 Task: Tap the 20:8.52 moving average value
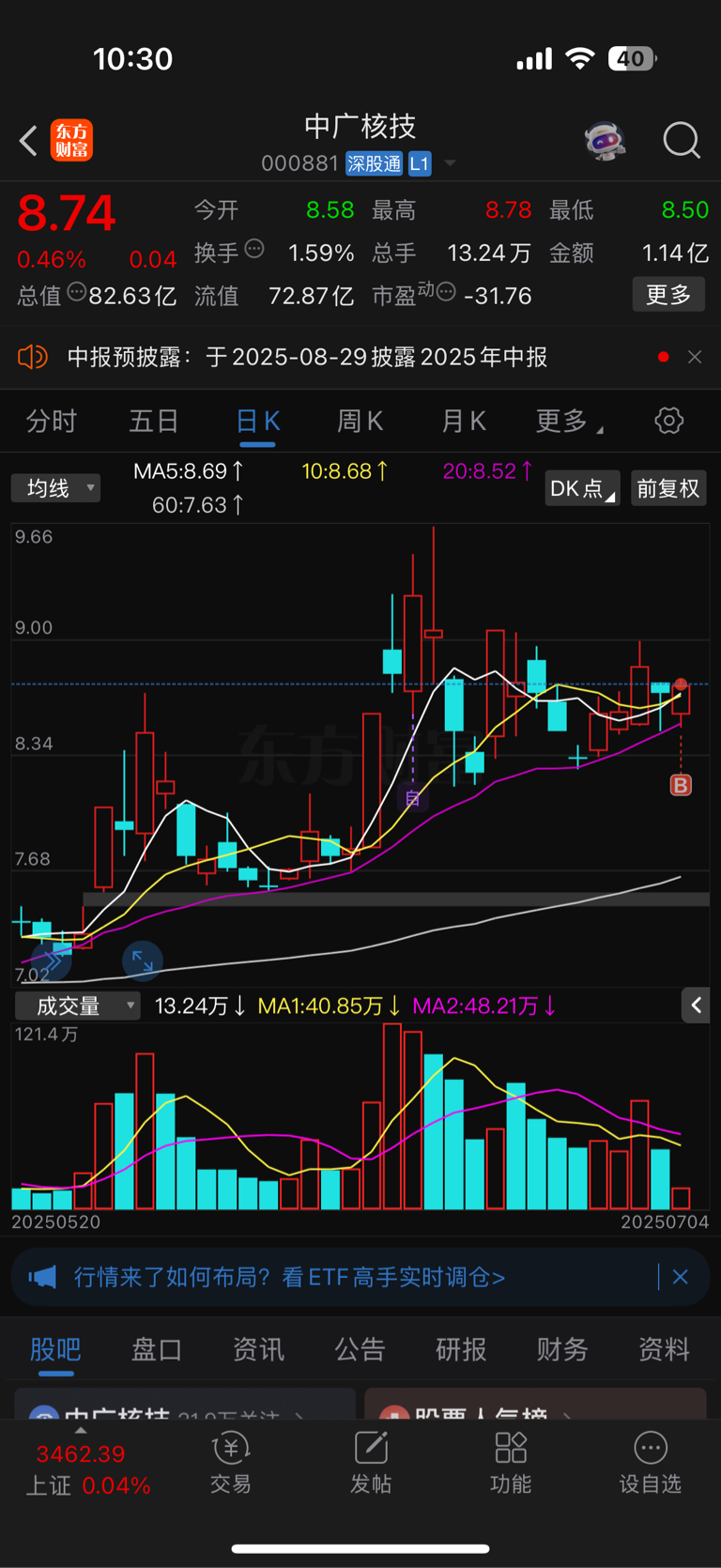click(x=487, y=471)
